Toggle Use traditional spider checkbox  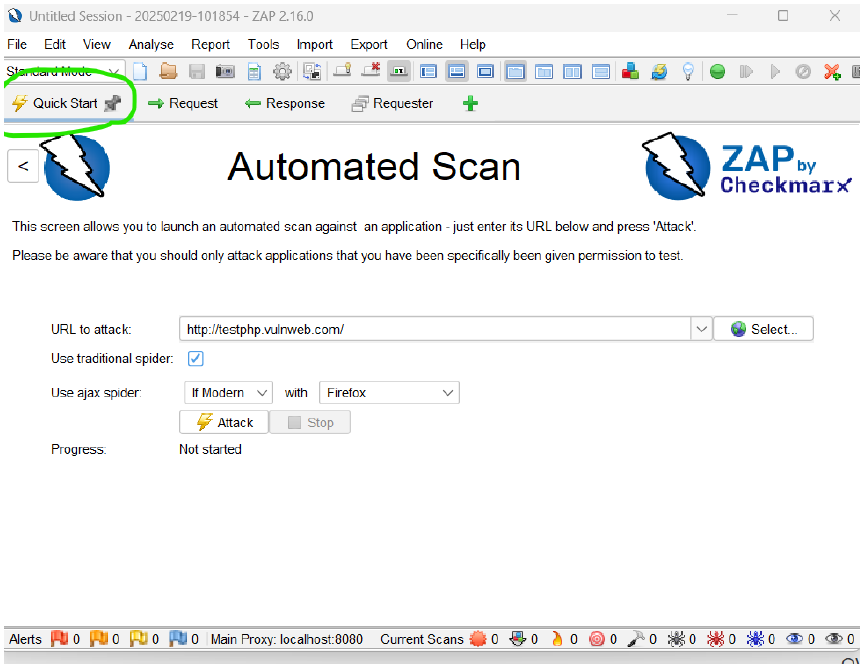(x=196, y=358)
